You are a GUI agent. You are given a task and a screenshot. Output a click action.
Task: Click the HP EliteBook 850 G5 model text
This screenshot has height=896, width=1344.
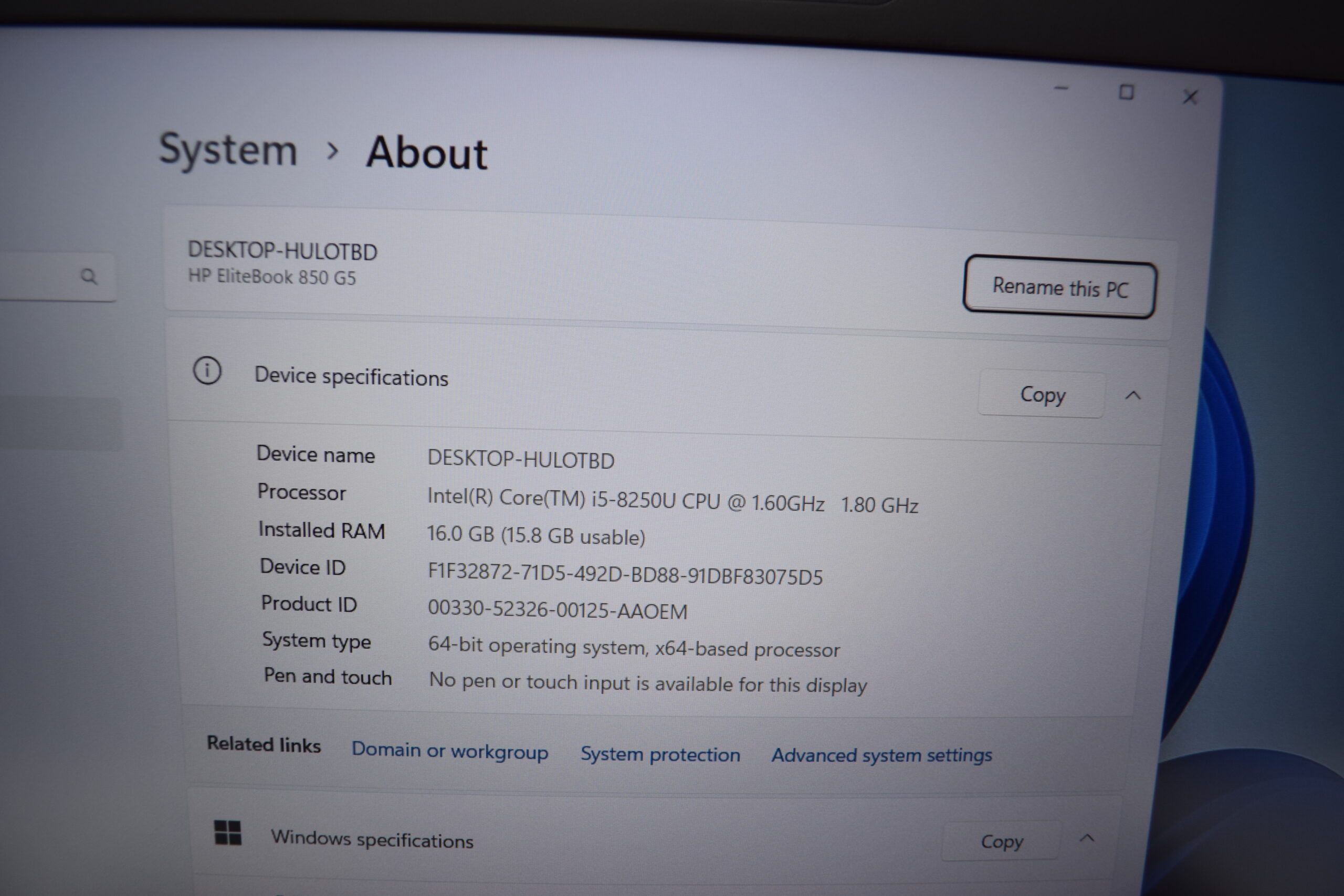pos(272,277)
